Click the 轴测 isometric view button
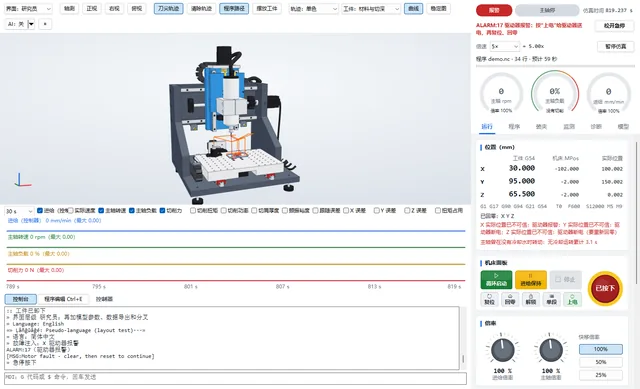Screen dimensions: 640x389 69,9
